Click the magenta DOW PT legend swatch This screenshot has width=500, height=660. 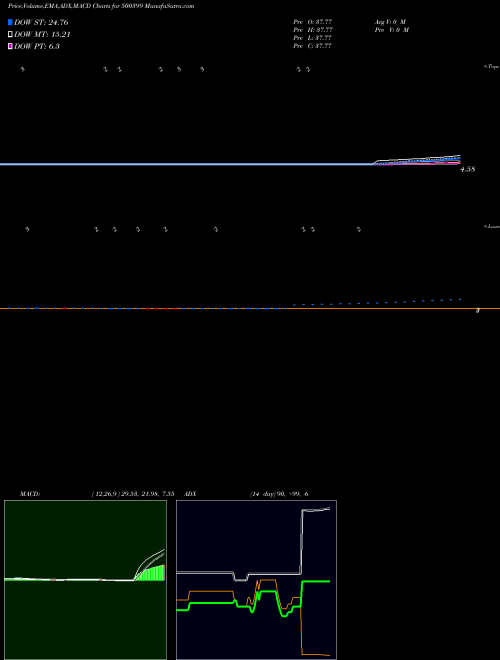point(10,46)
